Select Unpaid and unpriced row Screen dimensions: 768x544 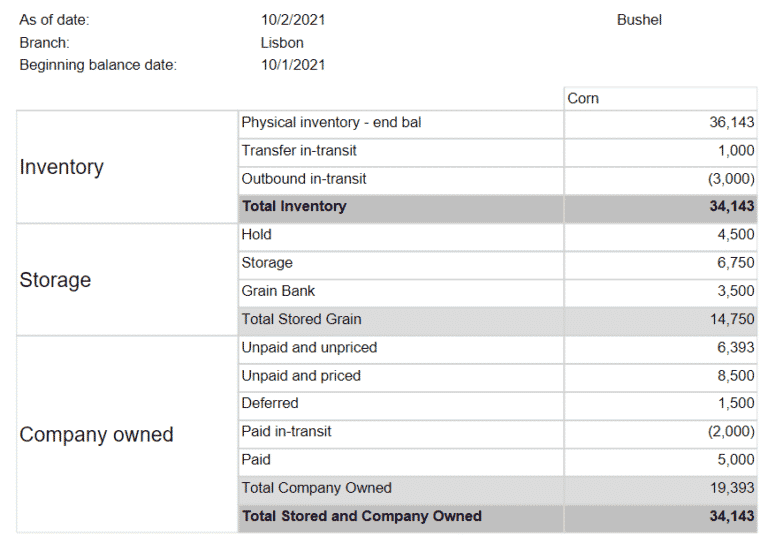(x=309, y=348)
